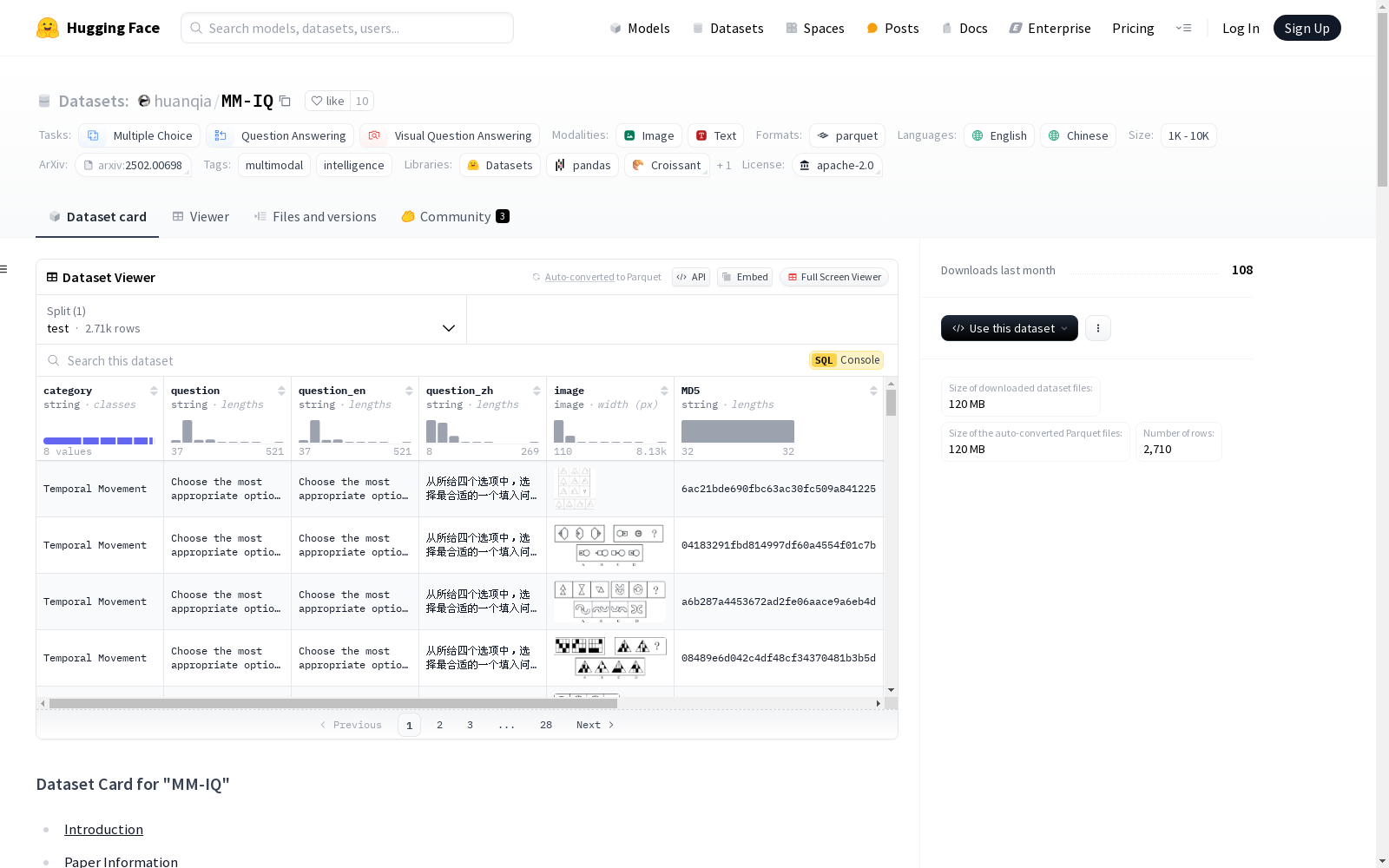Viewport: 1389px width, 868px height.
Task: Click the top search models input field
Action: [x=347, y=28]
